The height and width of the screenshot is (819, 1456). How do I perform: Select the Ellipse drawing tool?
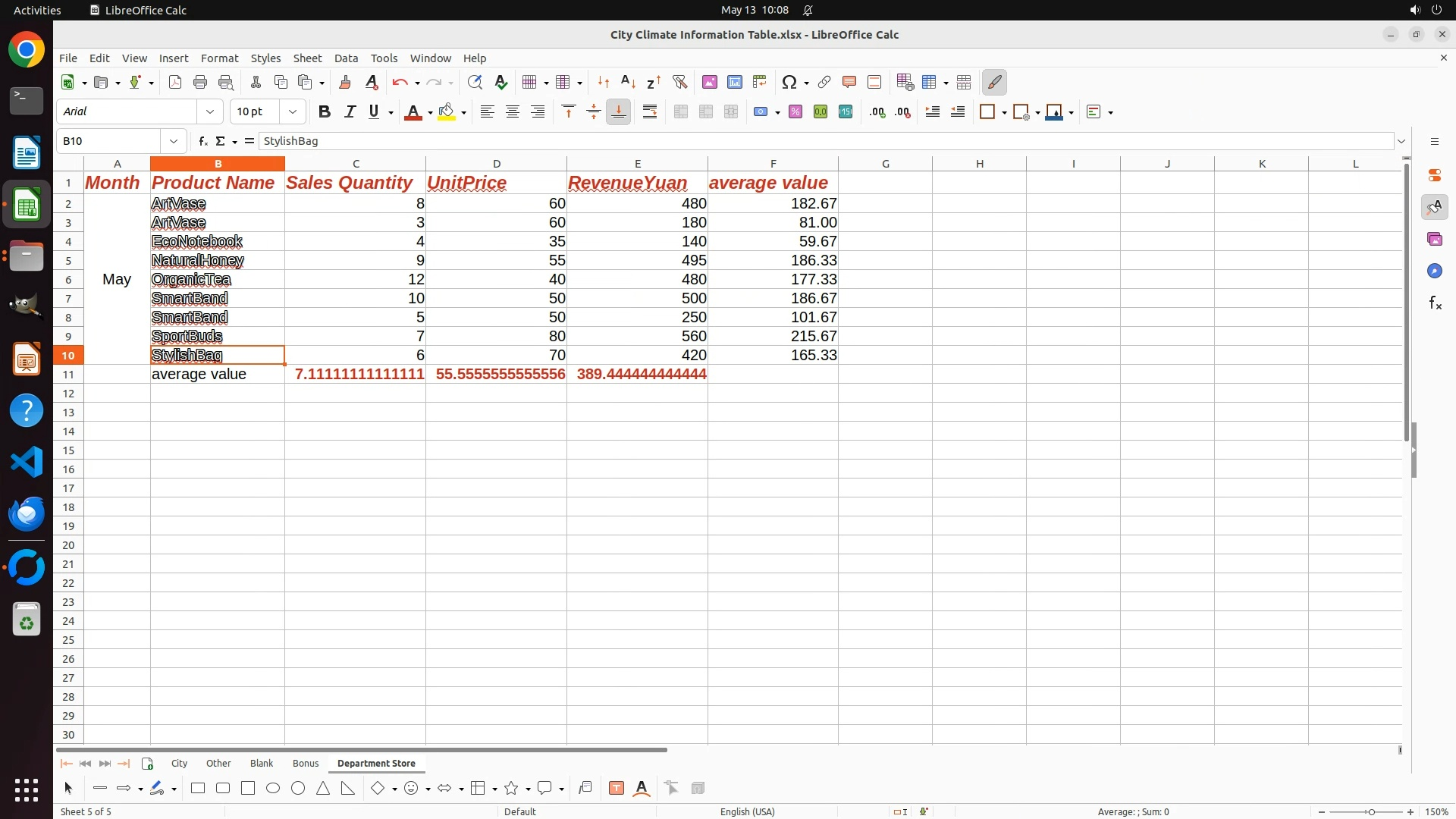pos(273,789)
